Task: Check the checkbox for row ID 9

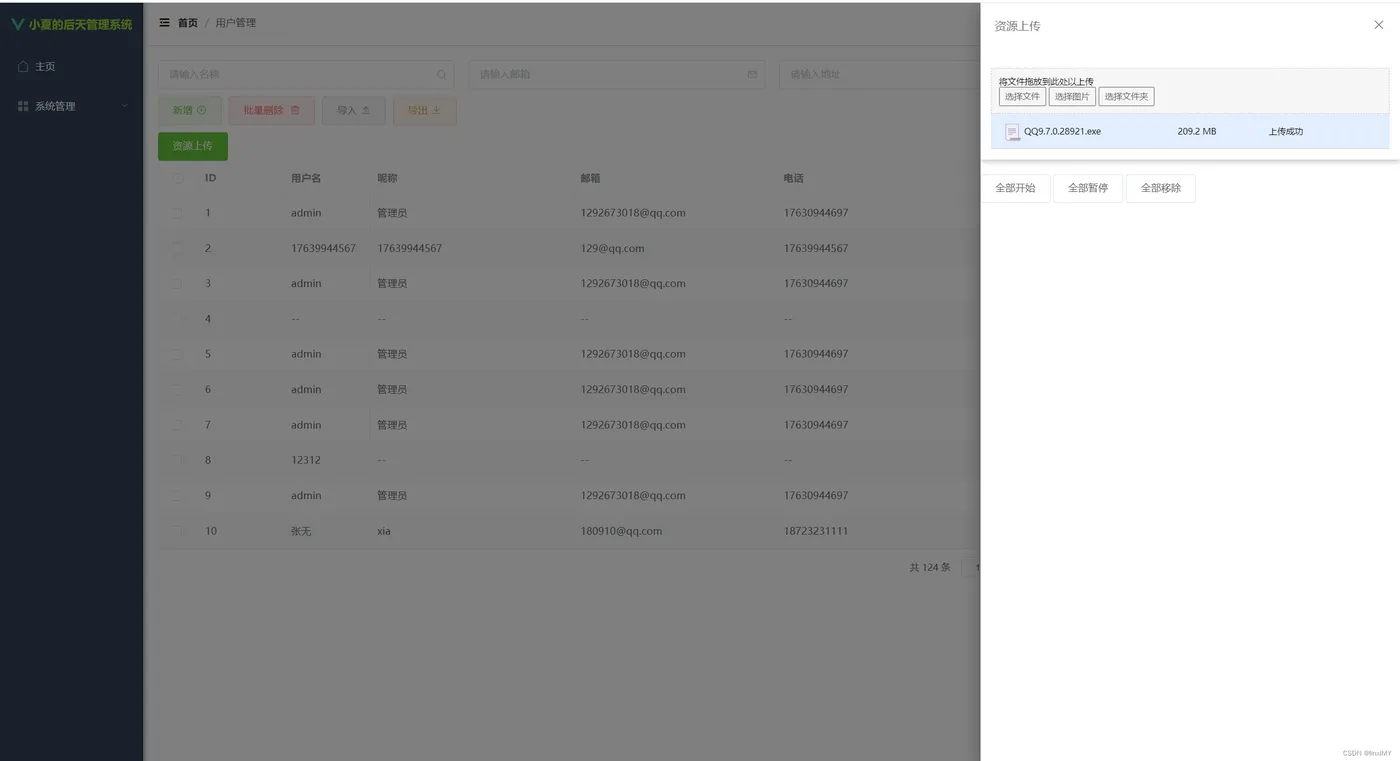Action: [178, 496]
